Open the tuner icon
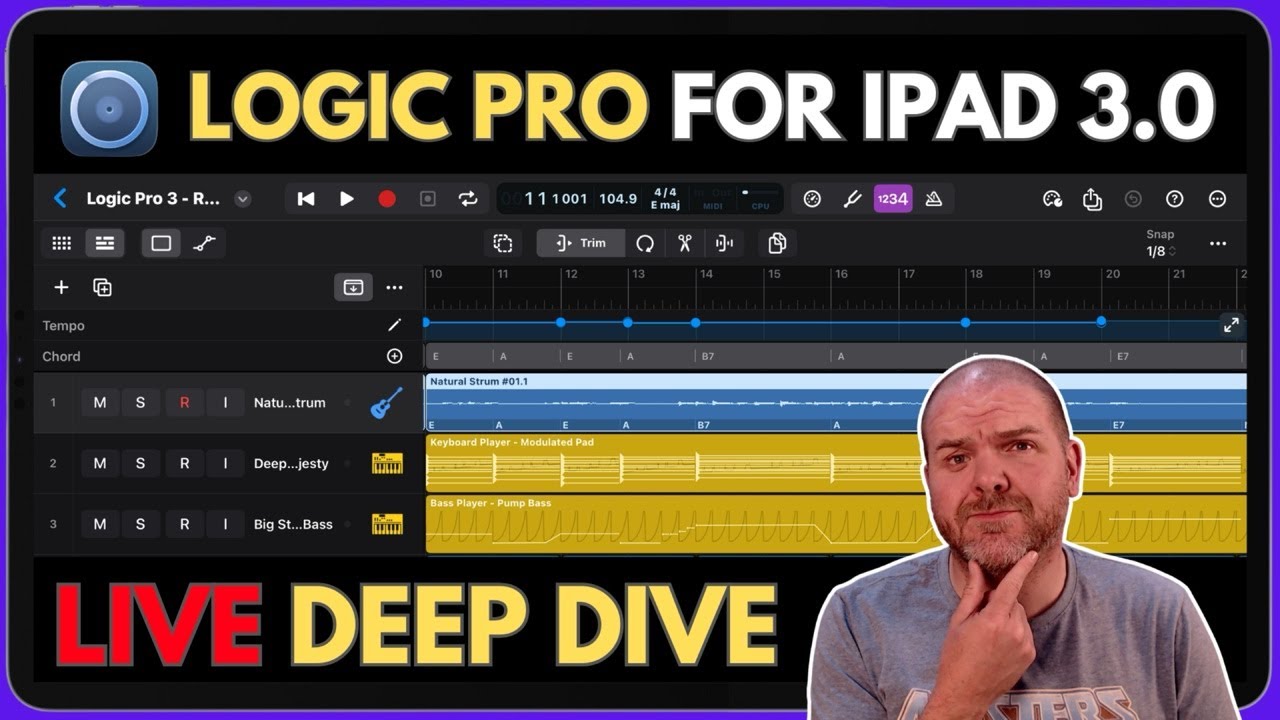Image resolution: width=1280 pixels, height=720 pixels. coord(852,199)
